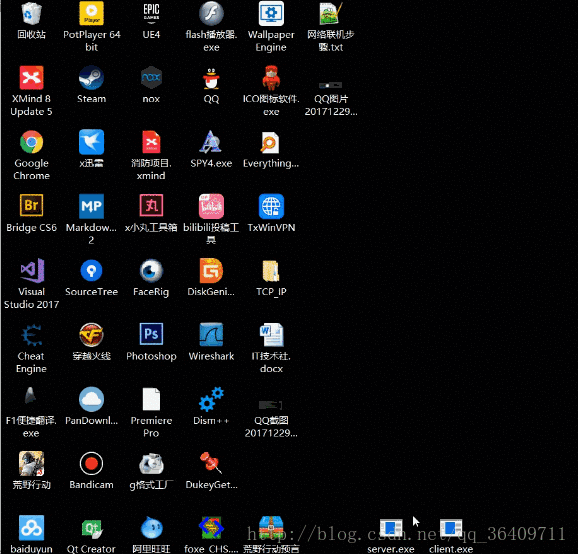Viewport: 578px width, 554px height.
Task: Open PanDownload cloud icon
Action: coord(91,399)
